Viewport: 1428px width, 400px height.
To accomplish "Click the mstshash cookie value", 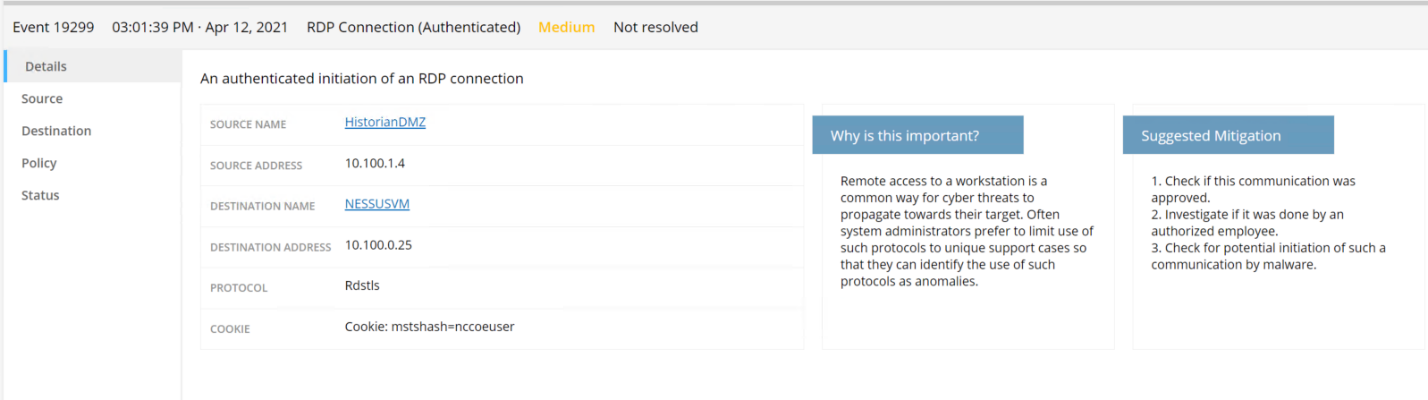I will tap(430, 327).
